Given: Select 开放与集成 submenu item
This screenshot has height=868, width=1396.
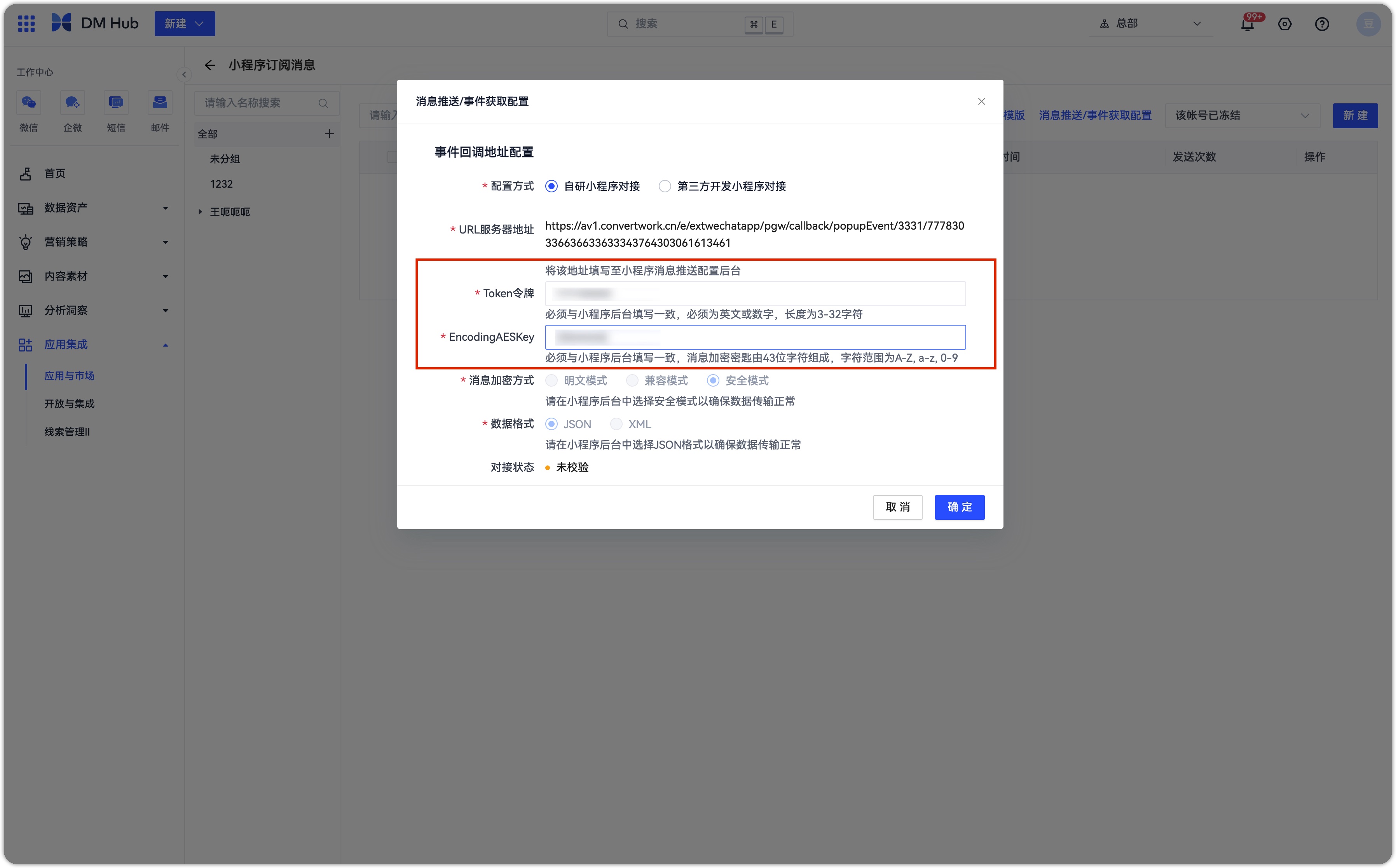Looking at the screenshot, I should pos(70,404).
